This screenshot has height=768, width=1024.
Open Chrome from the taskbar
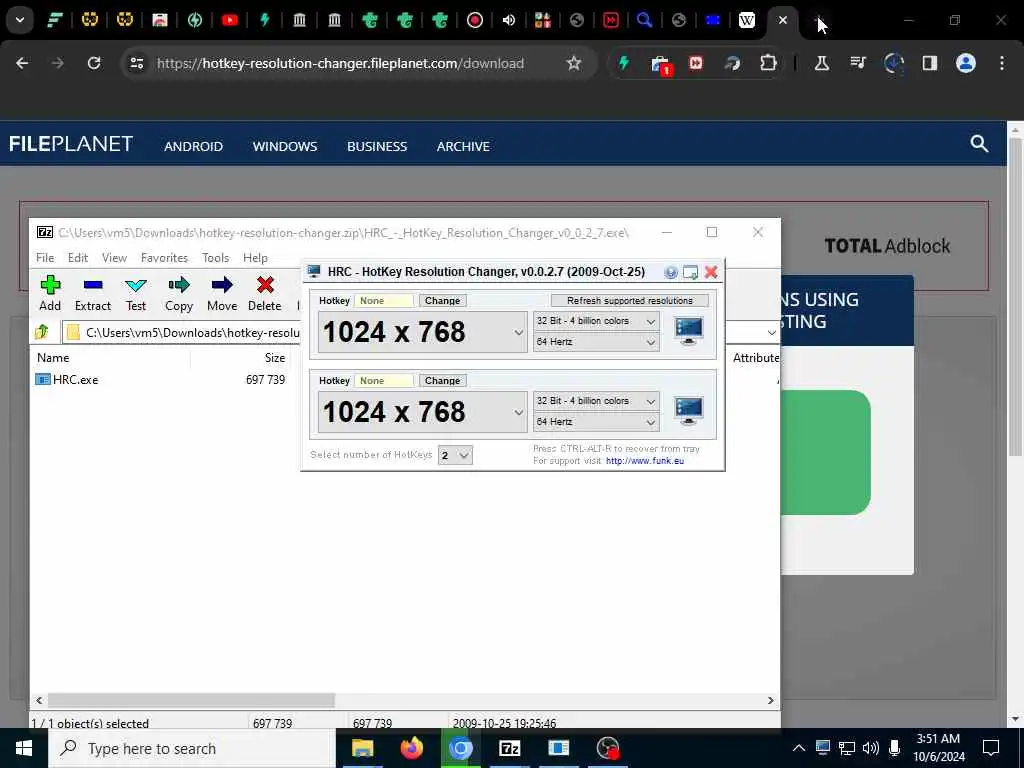tap(460, 748)
